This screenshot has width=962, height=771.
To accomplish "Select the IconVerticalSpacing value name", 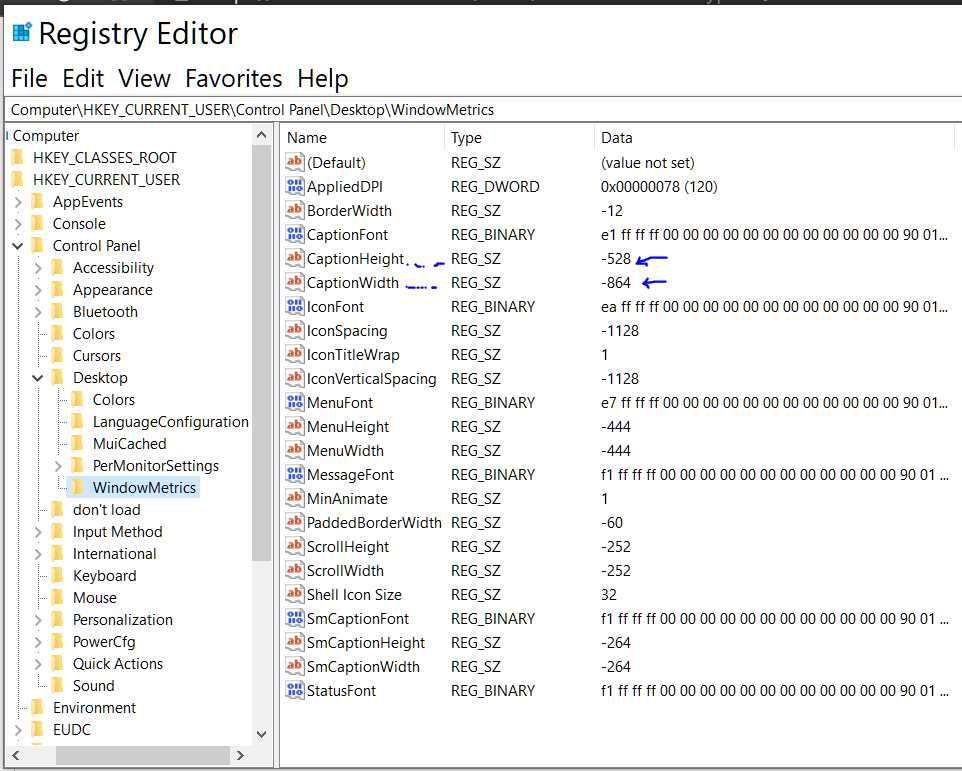I will 371,378.
